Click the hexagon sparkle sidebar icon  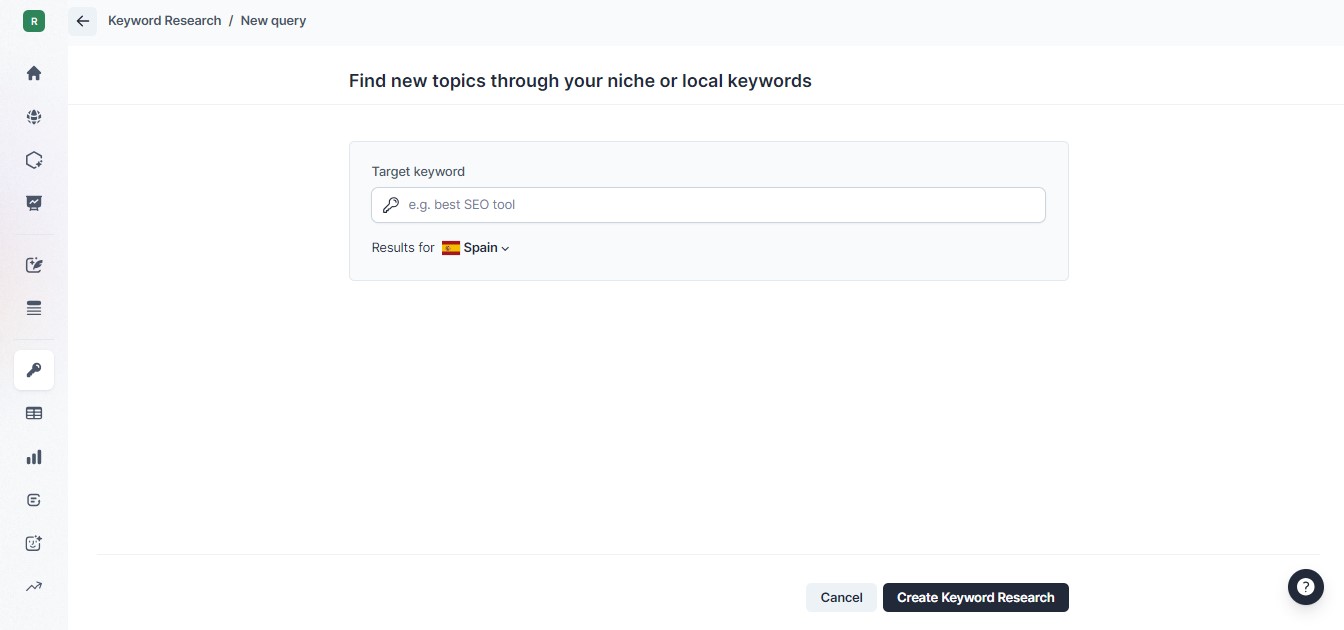pyautogui.click(x=34, y=160)
